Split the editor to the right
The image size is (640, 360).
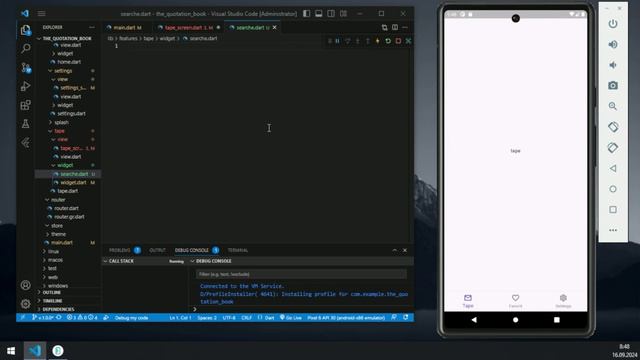click(x=395, y=27)
